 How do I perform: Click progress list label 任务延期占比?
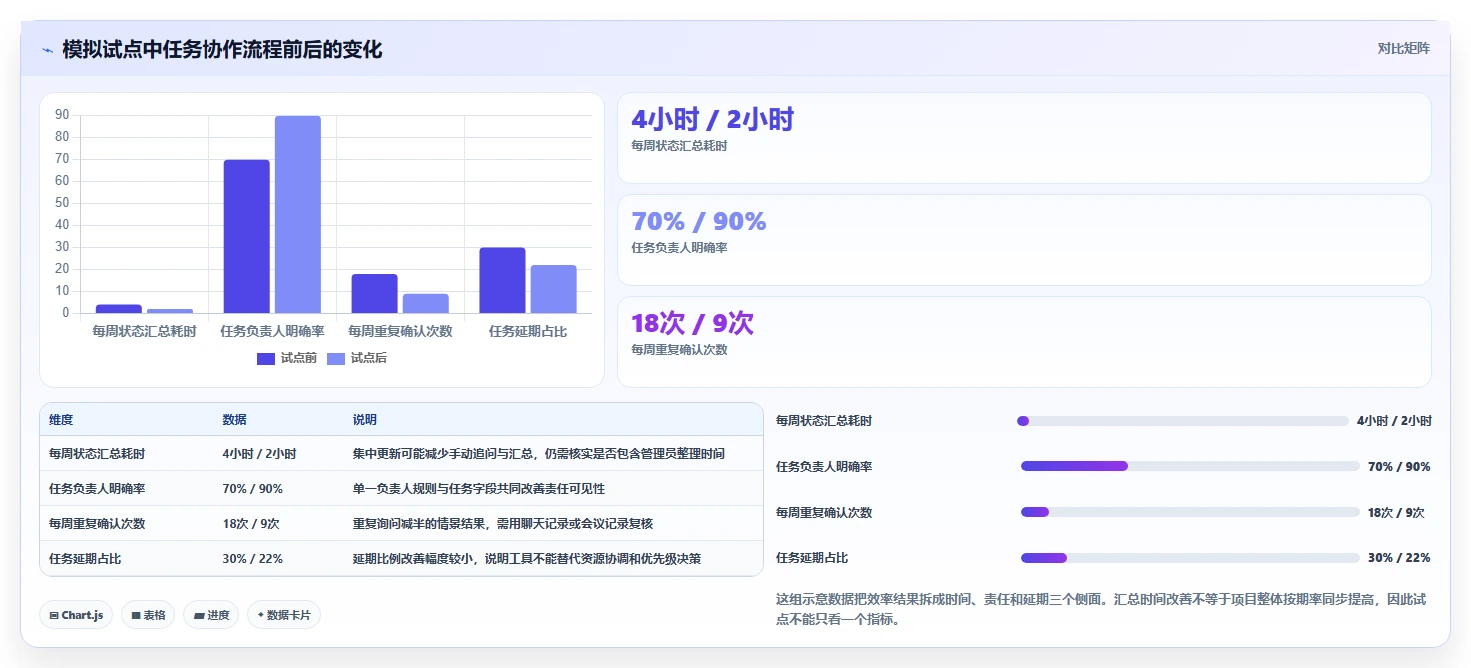click(x=812, y=558)
